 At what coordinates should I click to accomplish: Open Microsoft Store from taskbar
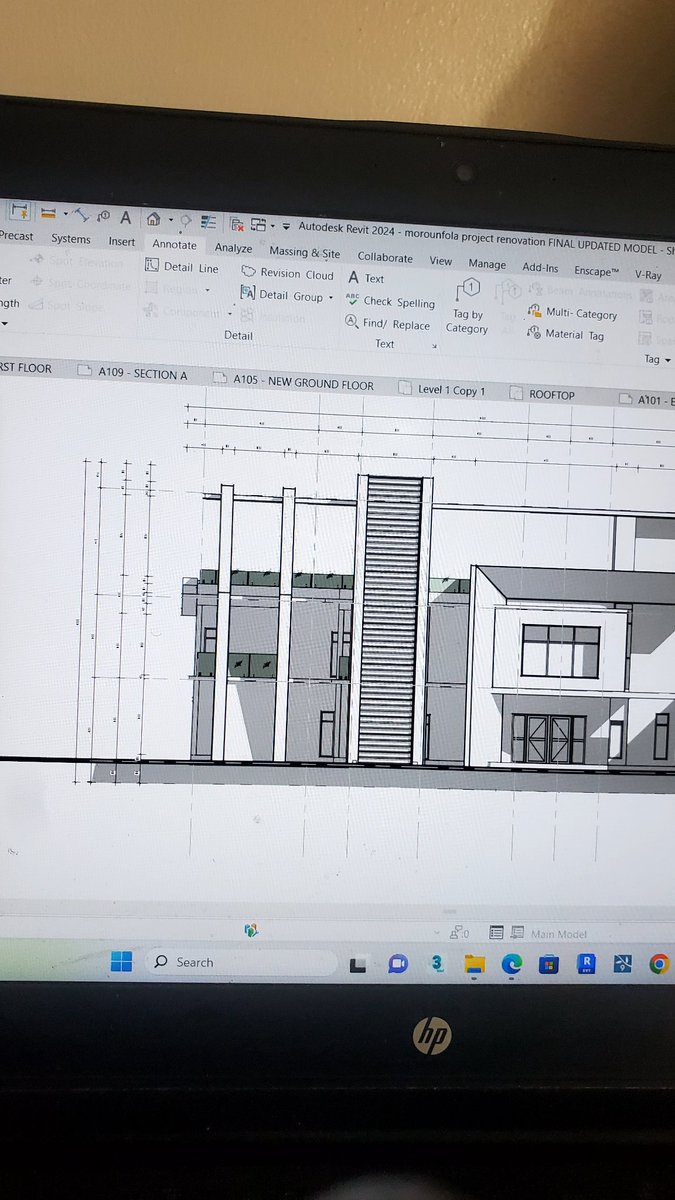click(x=548, y=964)
